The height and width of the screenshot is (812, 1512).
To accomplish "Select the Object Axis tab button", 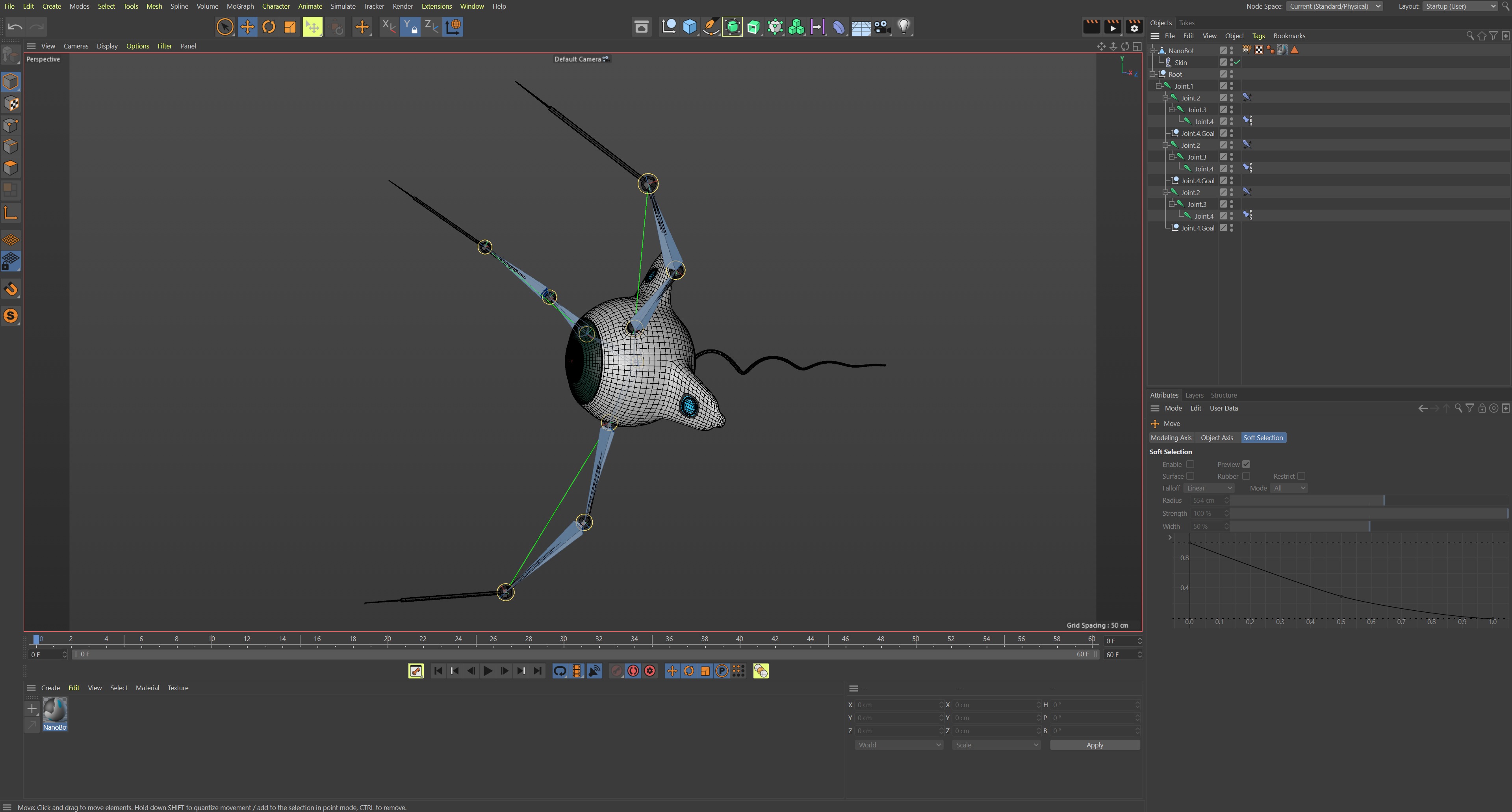I will pos(1217,437).
